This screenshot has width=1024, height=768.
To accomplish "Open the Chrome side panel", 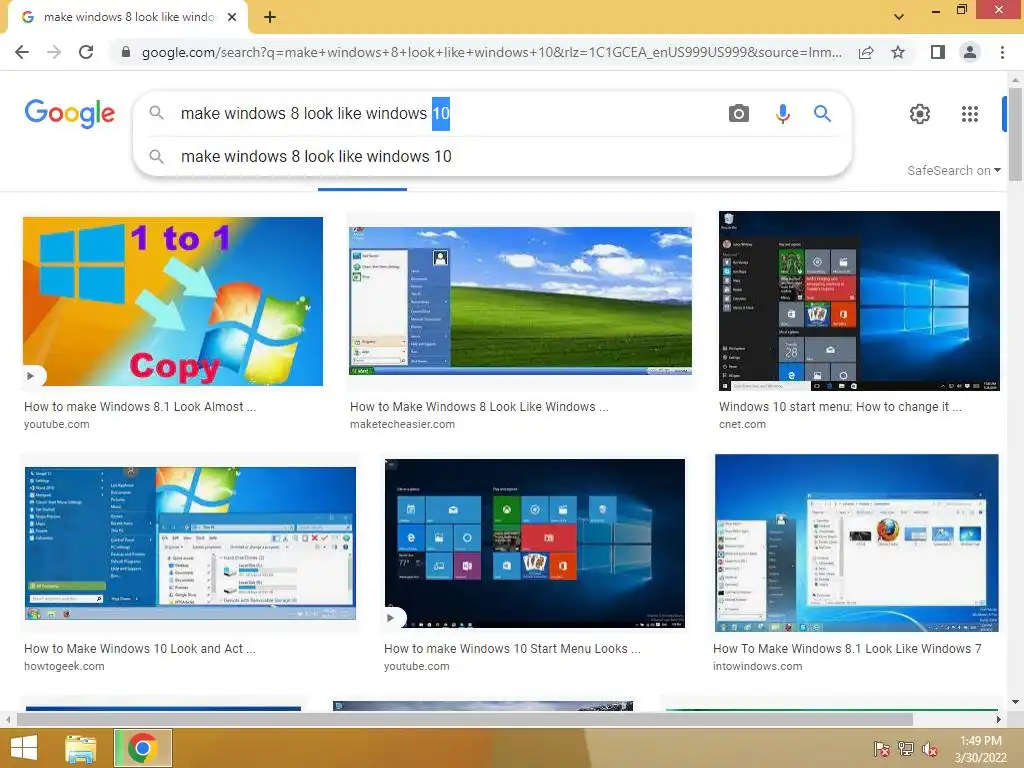I will pyautogui.click(x=938, y=52).
